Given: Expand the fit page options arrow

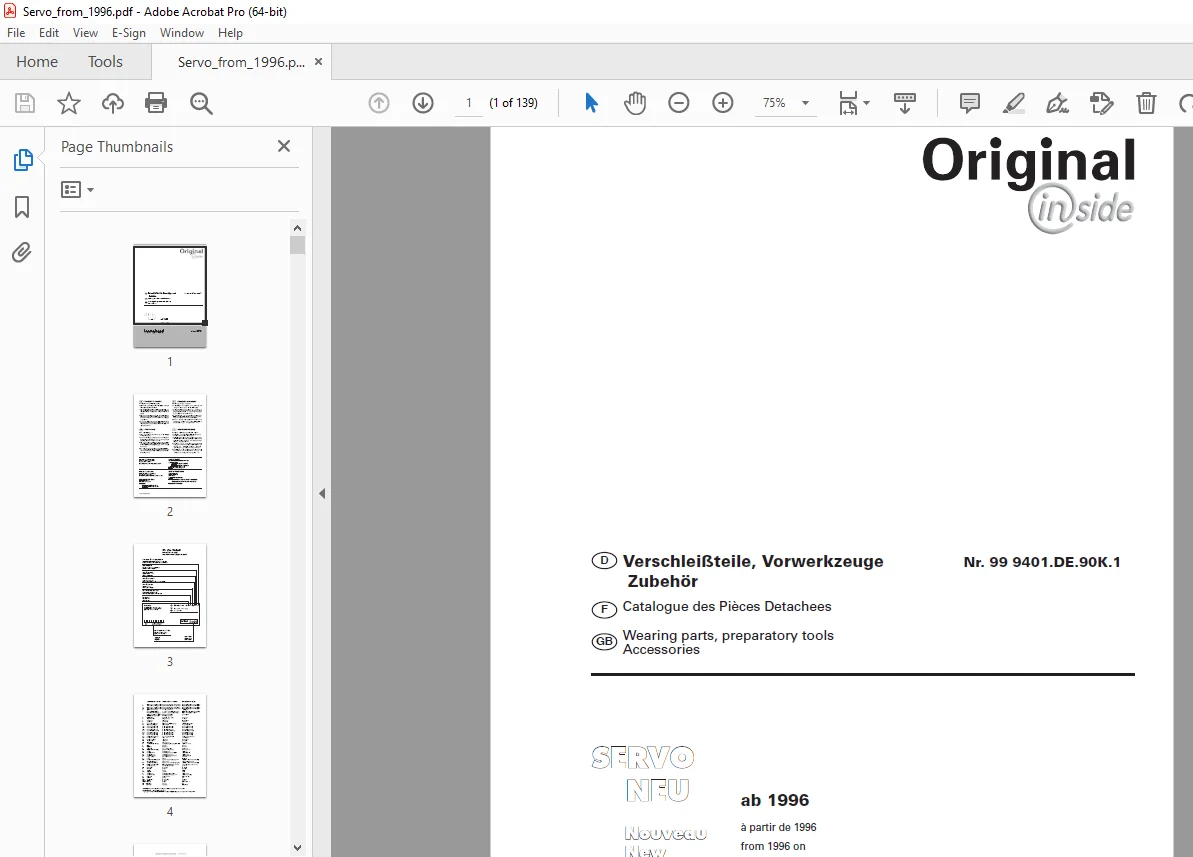Looking at the screenshot, I should tap(866, 103).
